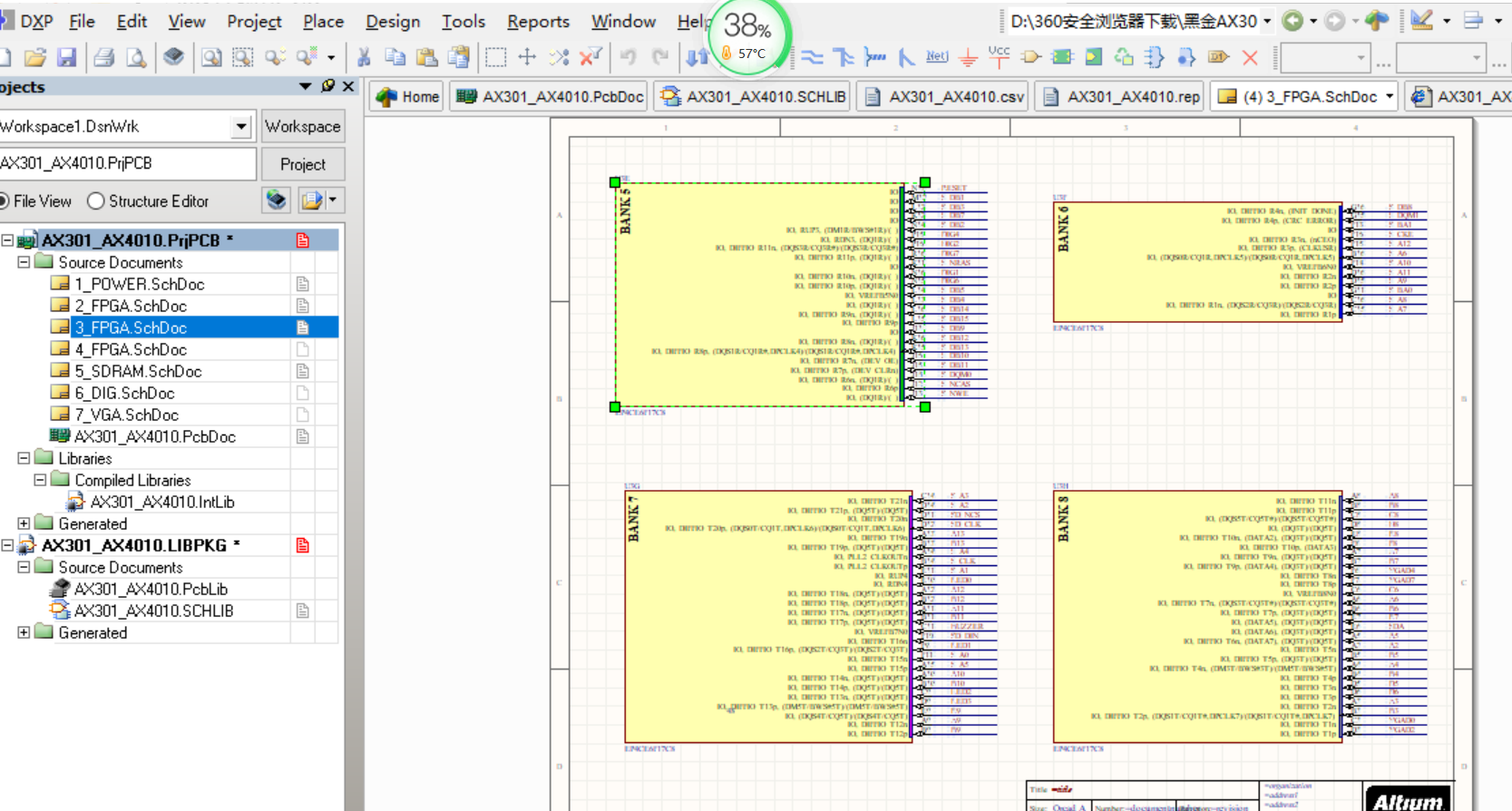Open the file path address dropdown
The height and width of the screenshot is (811, 1512).
(1267, 21)
